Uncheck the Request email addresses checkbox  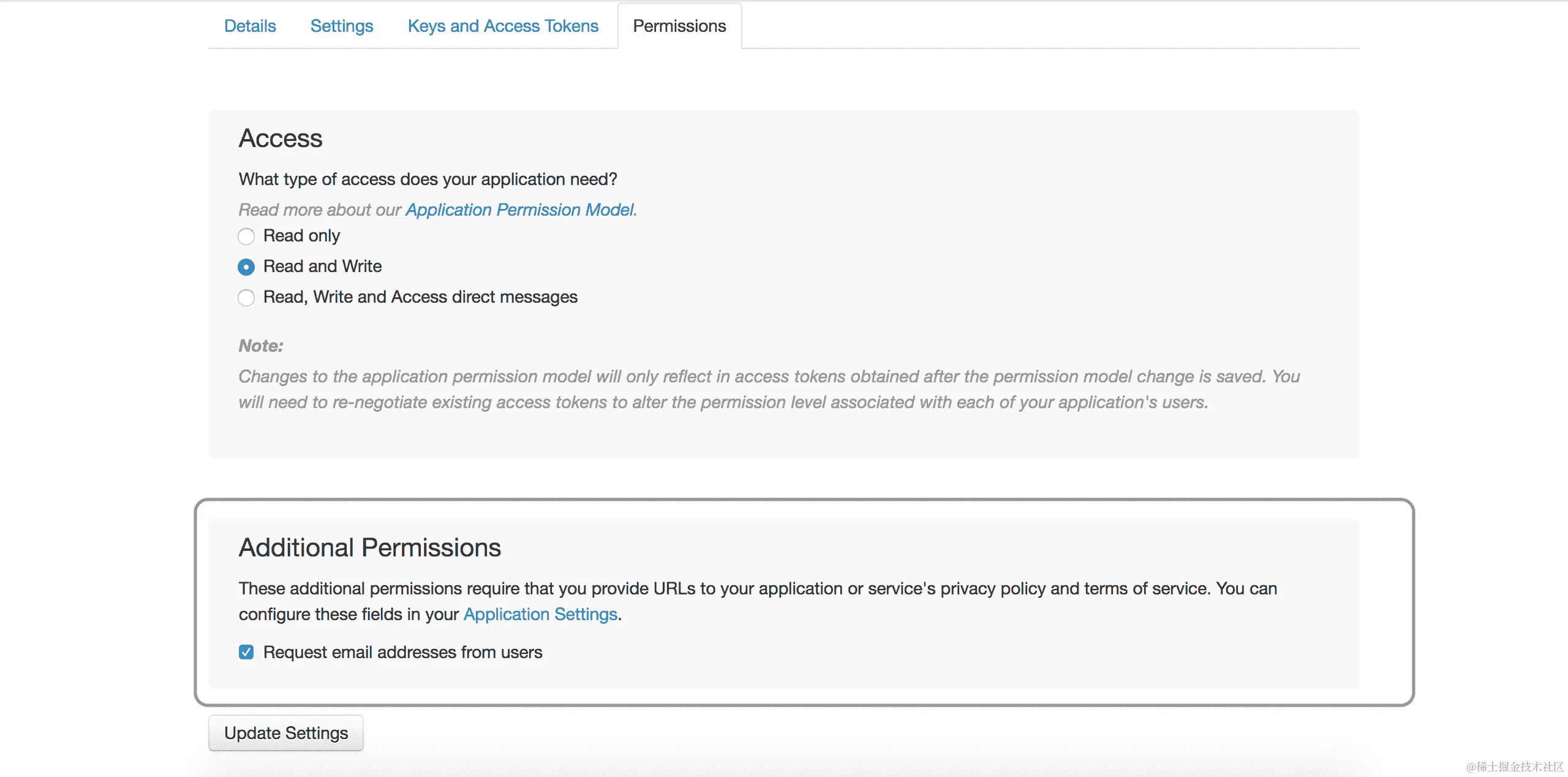[246, 652]
